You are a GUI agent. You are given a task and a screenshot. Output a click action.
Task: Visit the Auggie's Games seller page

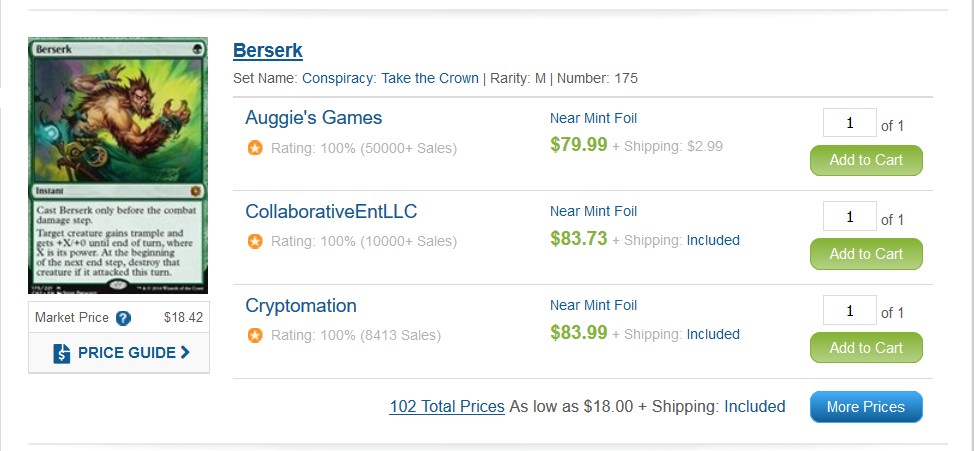313,118
